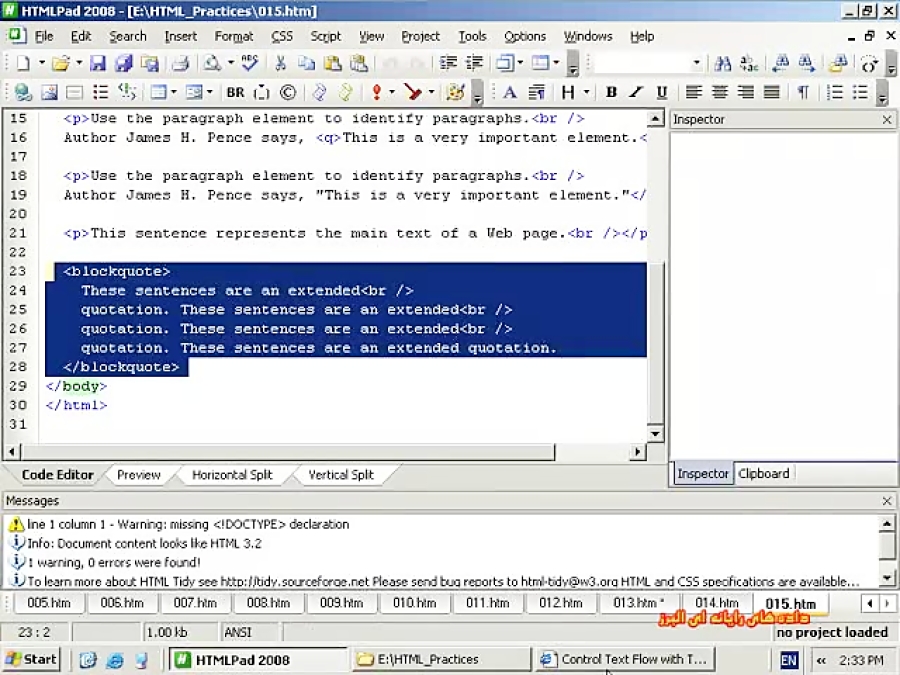
Task: Apply italic formatting
Action: tap(635, 92)
